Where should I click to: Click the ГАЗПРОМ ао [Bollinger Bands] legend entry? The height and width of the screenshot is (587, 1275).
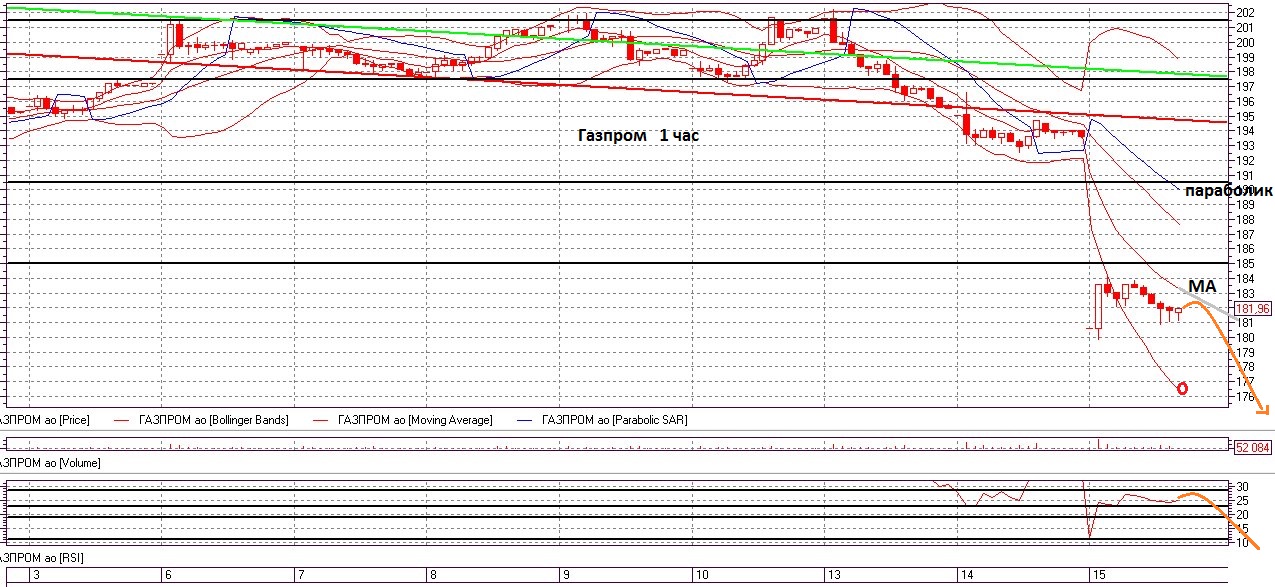[x=203, y=420]
